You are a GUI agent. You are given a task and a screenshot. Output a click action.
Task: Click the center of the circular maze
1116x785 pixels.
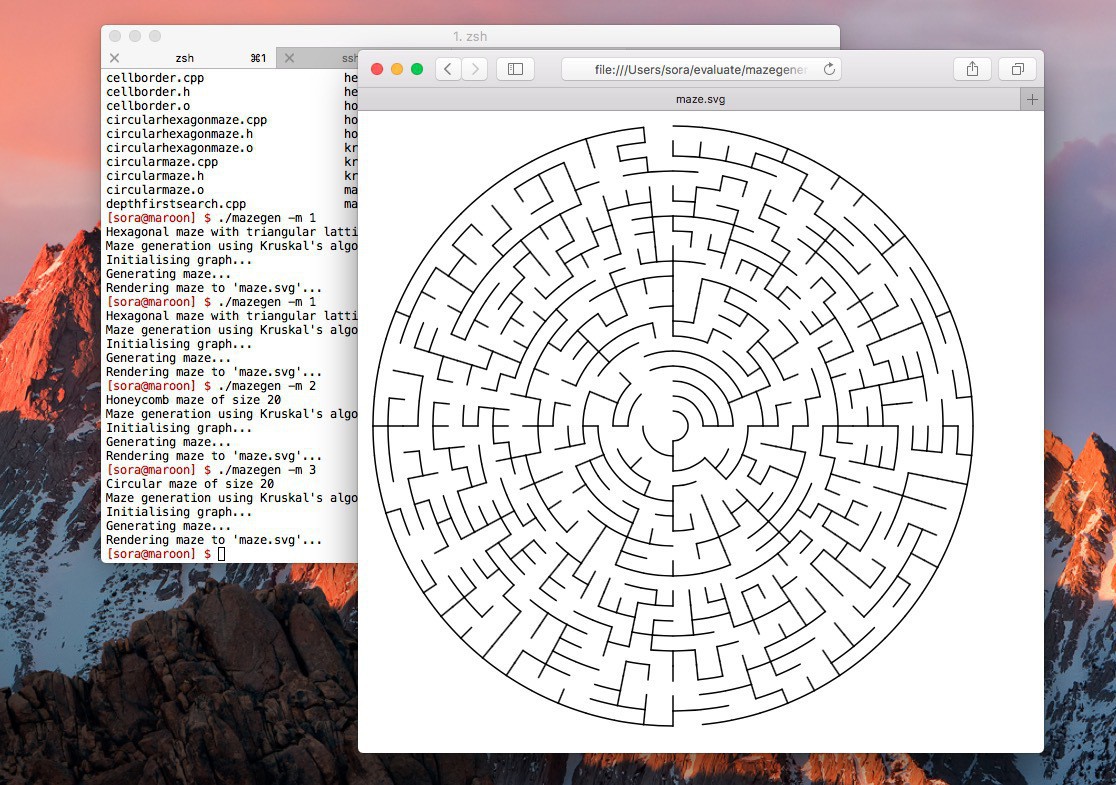pyautogui.click(x=672, y=426)
